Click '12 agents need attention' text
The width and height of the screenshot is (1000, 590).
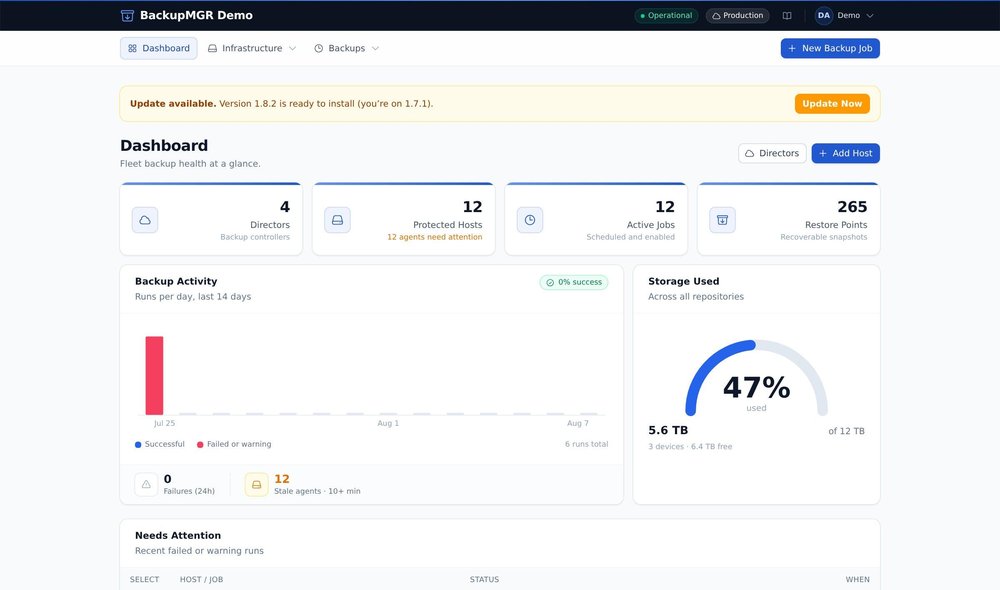434,237
